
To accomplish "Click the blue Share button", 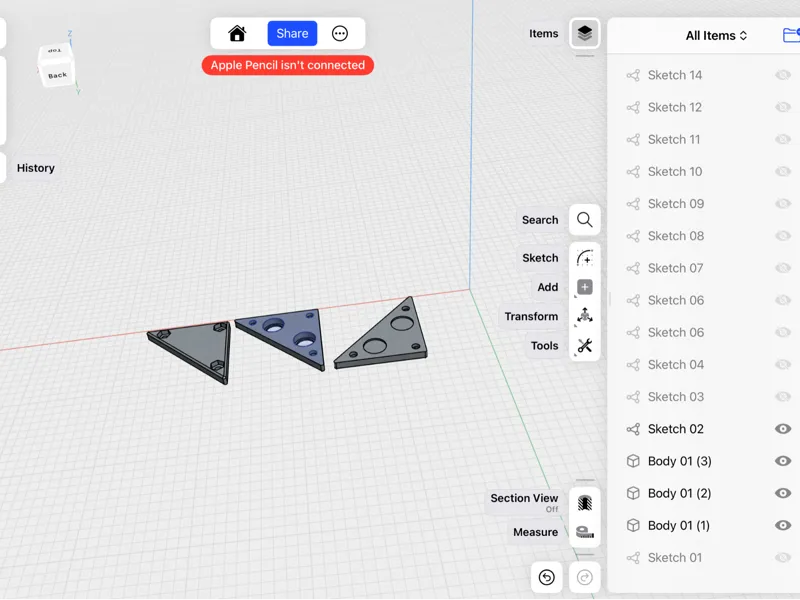I will coord(292,34).
